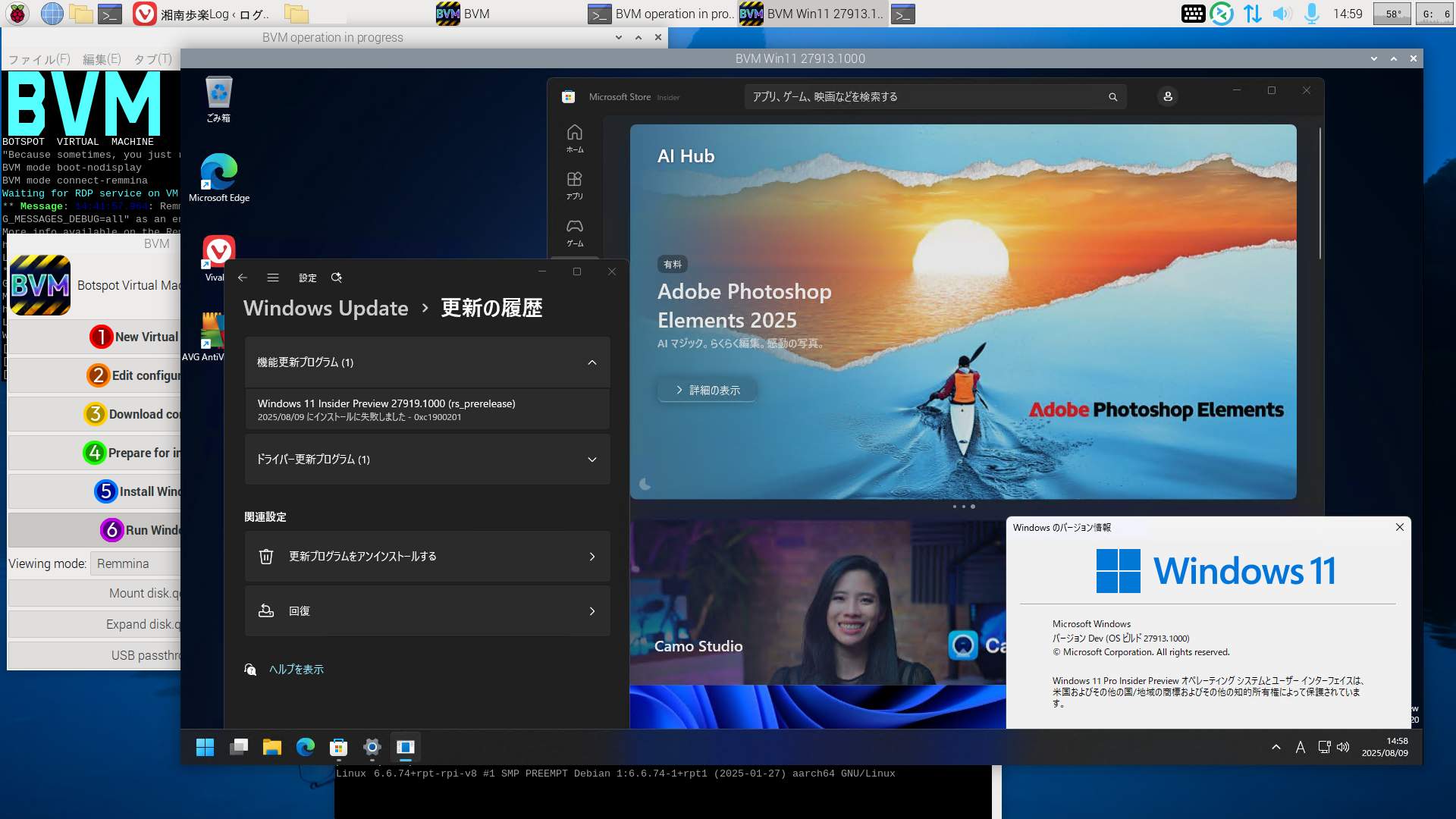Click 詳細の表示 button on Photoshop banner
The width and height of the screenshot is (1456, 819).
(708, 390)
